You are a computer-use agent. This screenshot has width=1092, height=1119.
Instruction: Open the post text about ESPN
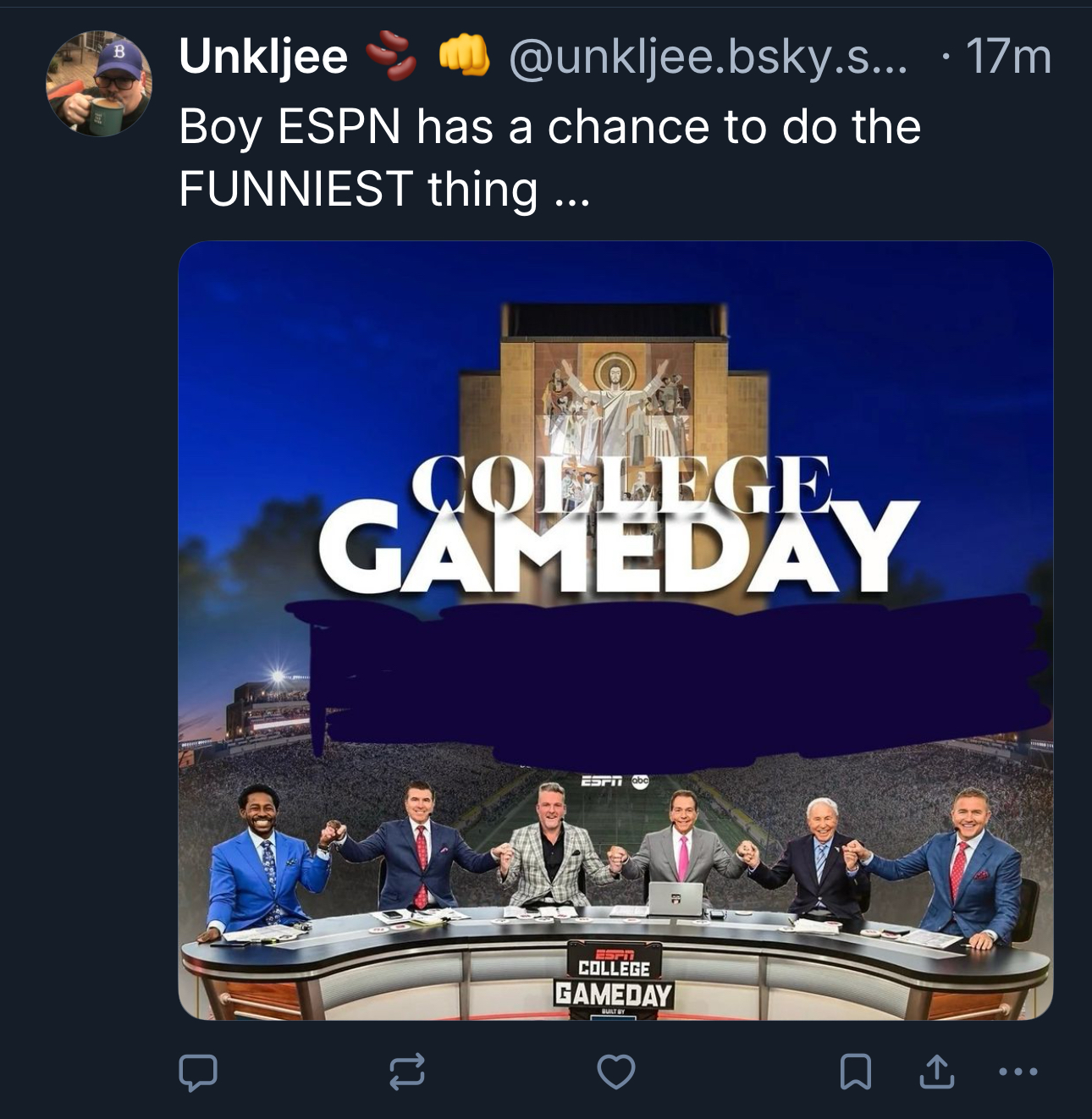click(549, 157)
